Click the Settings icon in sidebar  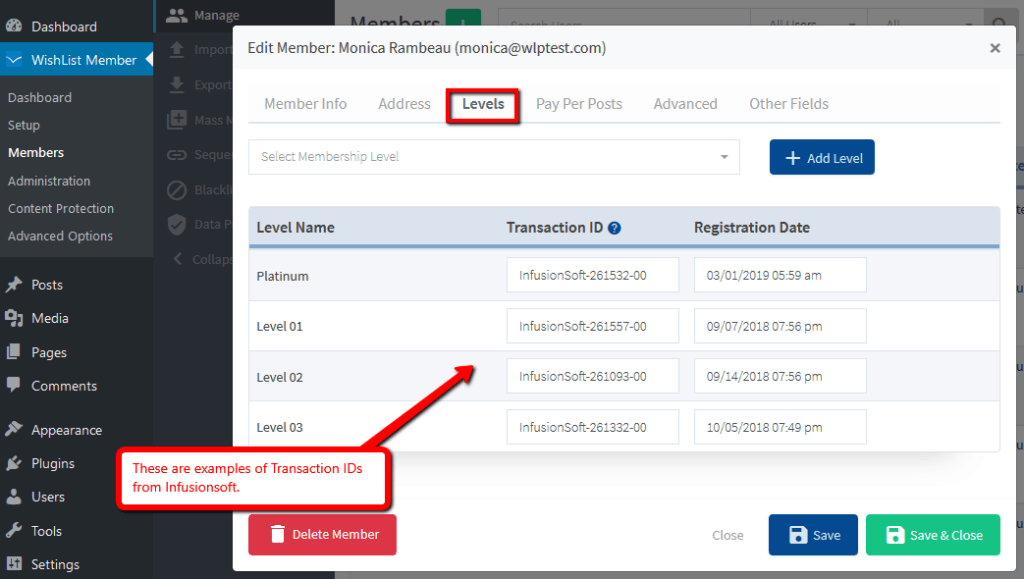(14, 564)
